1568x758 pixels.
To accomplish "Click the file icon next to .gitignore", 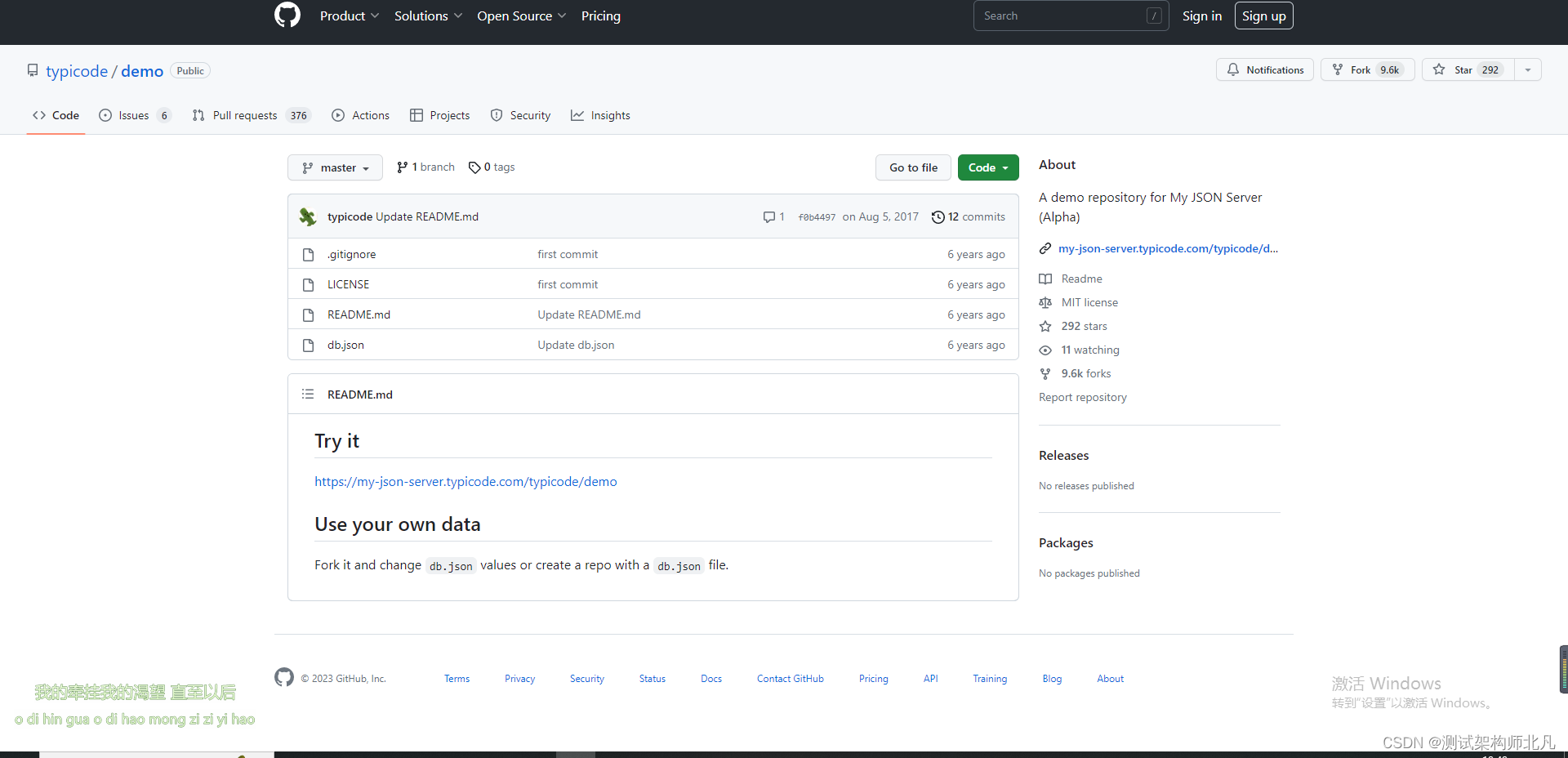I will 308,254.
